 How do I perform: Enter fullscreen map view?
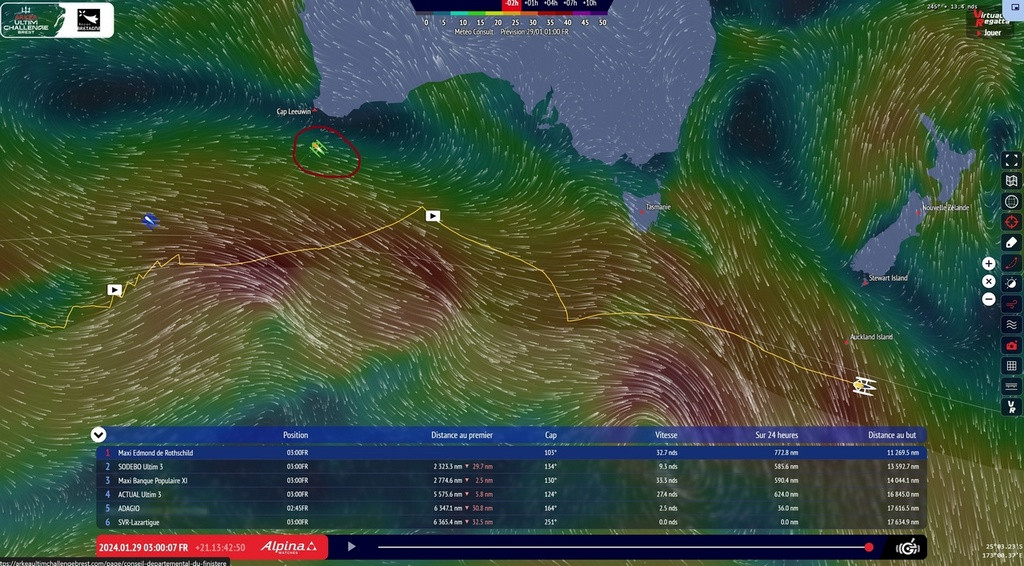point(1011,161)
